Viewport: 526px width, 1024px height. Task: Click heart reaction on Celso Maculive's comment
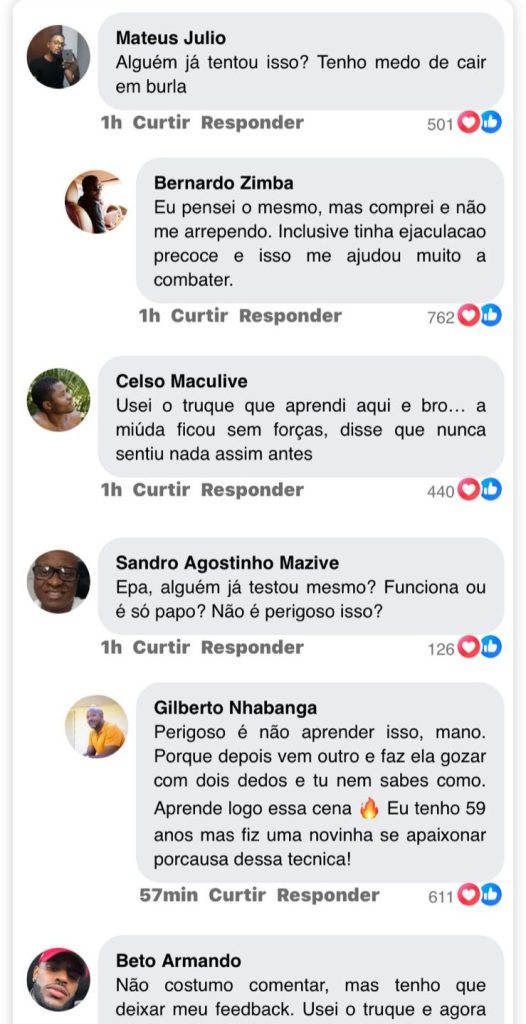click(468, 489)
